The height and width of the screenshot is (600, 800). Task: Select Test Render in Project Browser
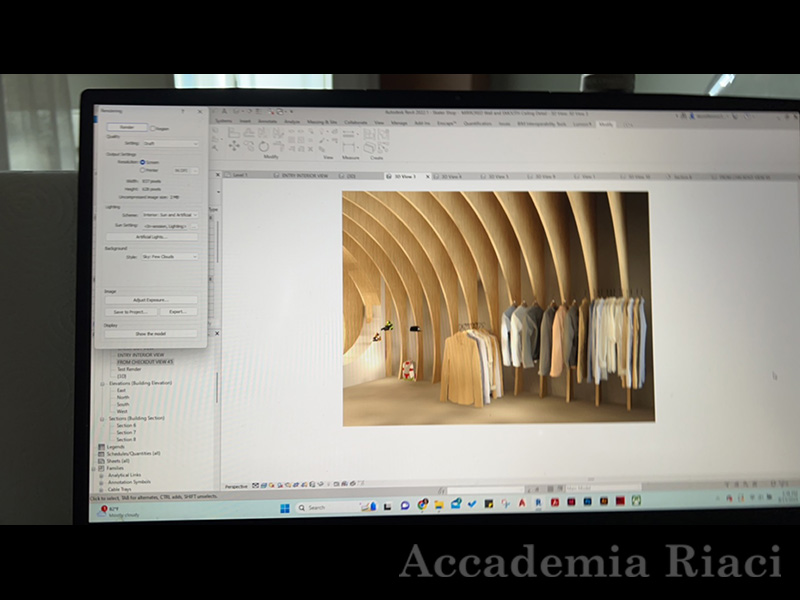tap(129, 369)
